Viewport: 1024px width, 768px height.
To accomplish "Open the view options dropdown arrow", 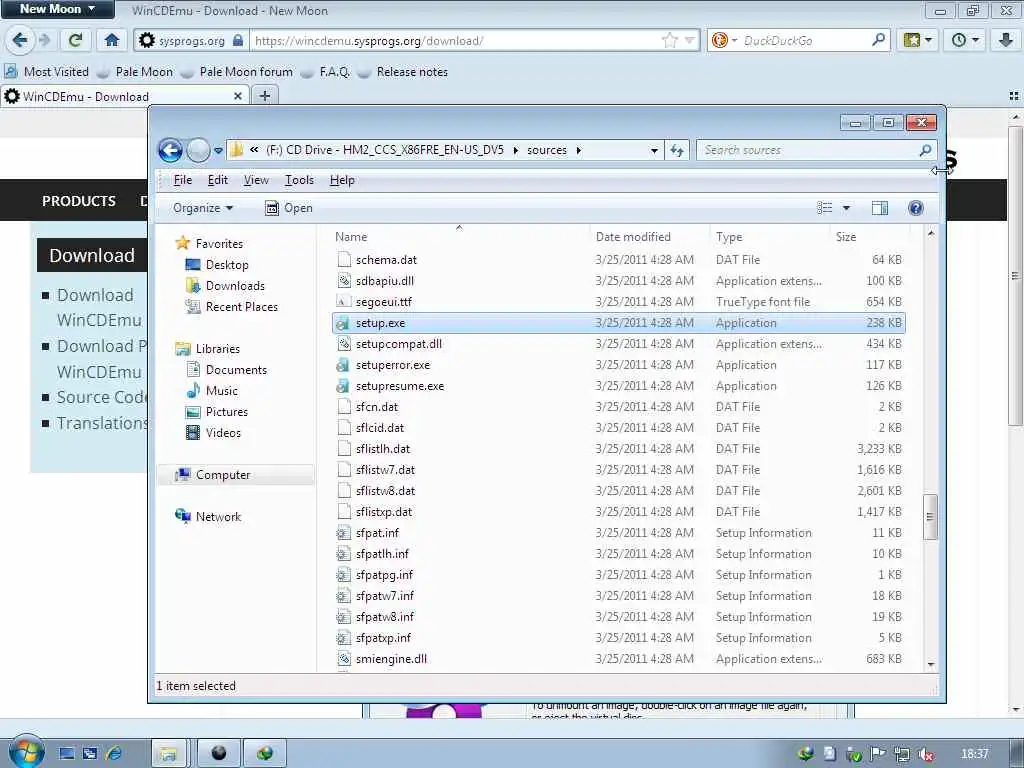I will pyautogui.click(x=846, y=208).
